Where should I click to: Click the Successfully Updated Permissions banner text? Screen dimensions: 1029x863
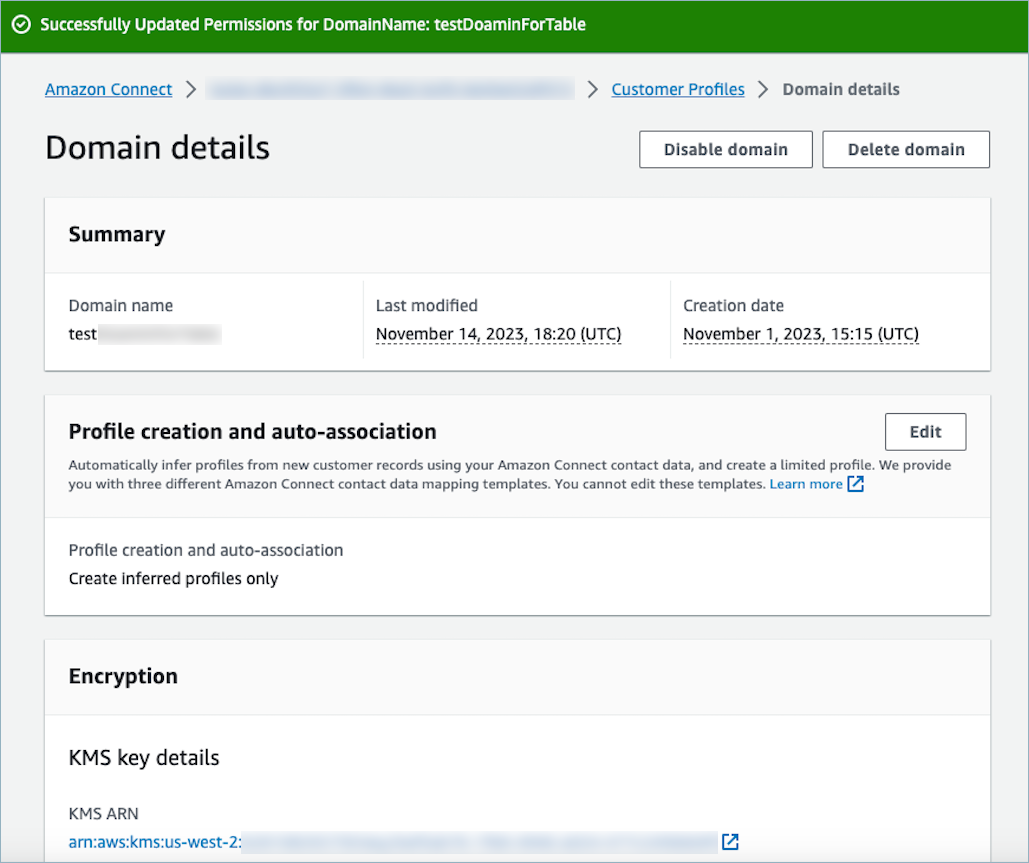point(312,25)
